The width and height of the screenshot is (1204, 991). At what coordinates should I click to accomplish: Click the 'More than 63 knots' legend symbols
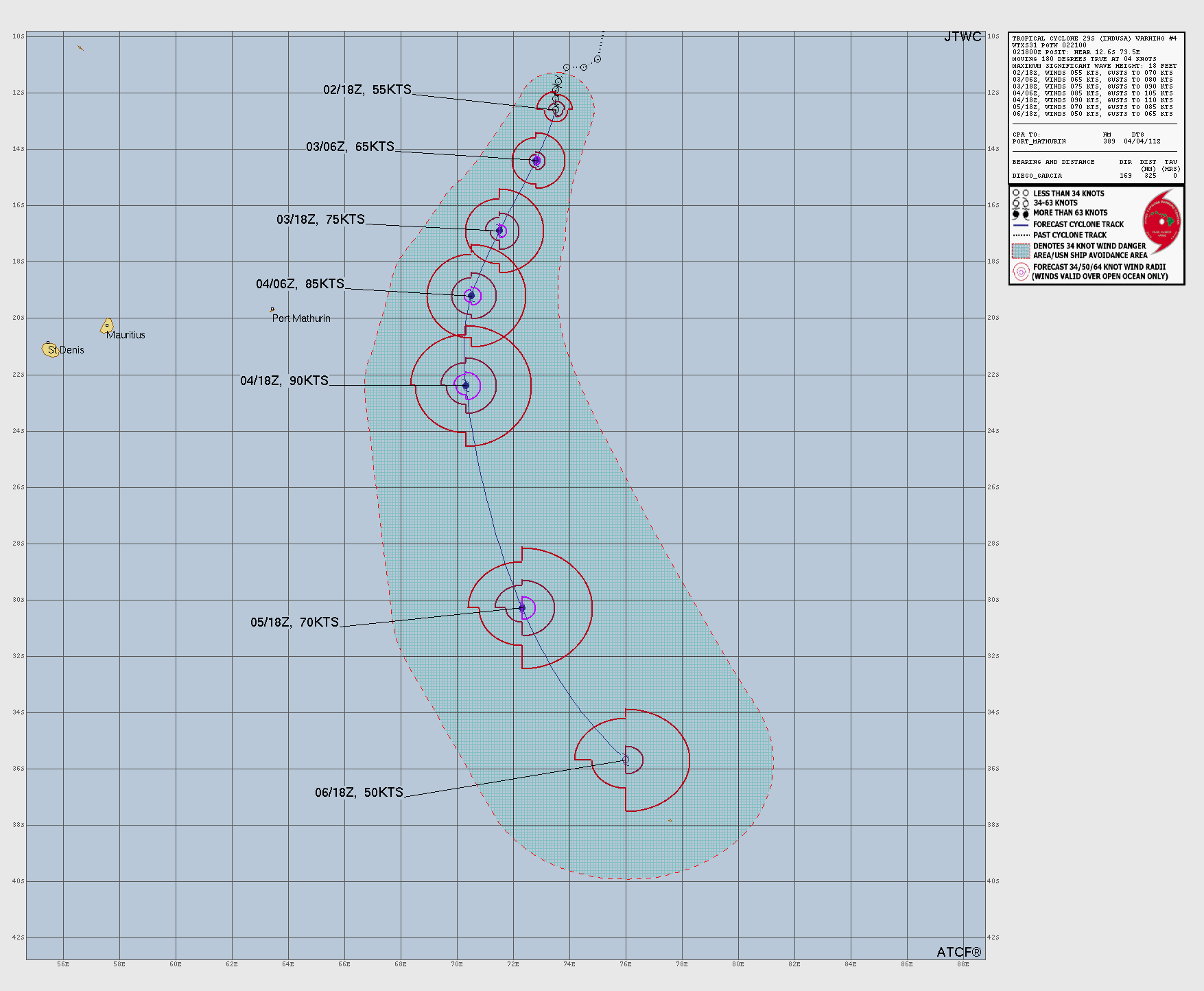1021,213
